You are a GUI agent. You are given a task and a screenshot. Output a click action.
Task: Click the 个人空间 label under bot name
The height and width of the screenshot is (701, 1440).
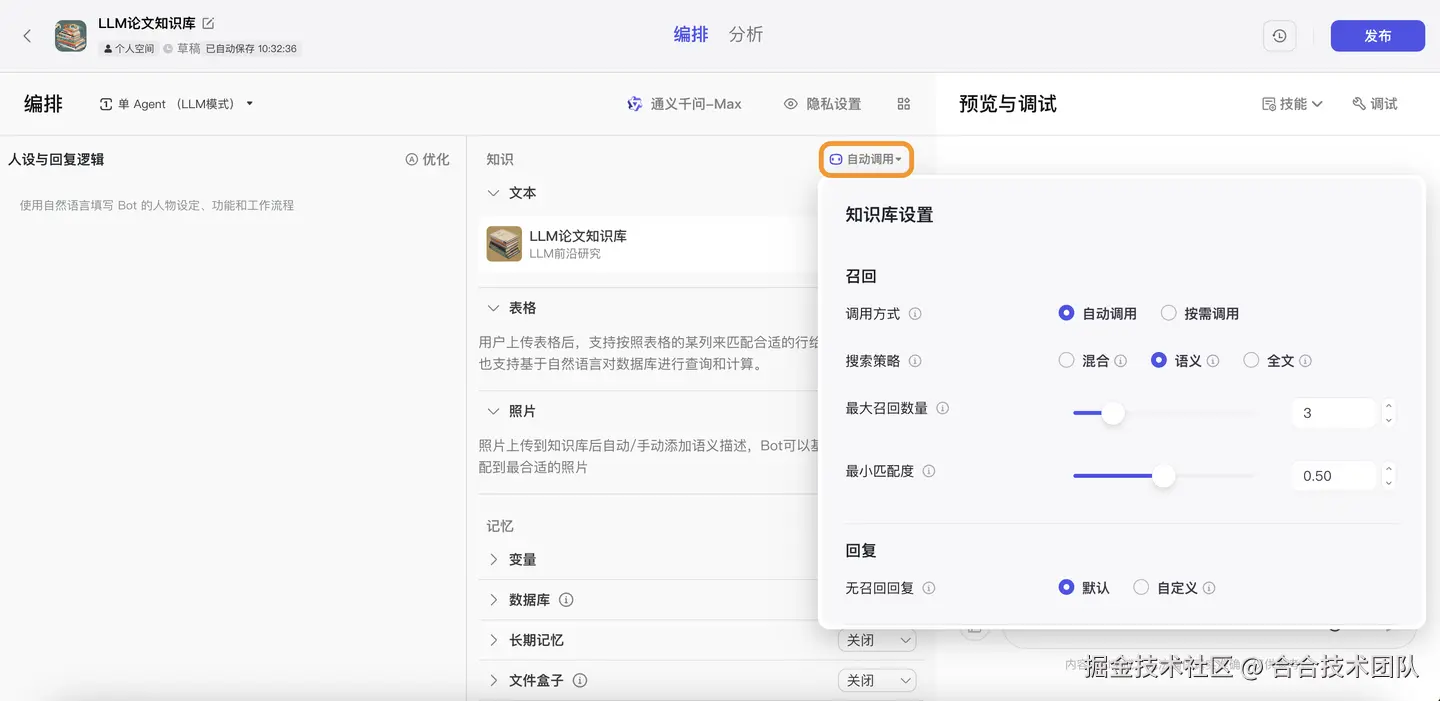[129, 48]
